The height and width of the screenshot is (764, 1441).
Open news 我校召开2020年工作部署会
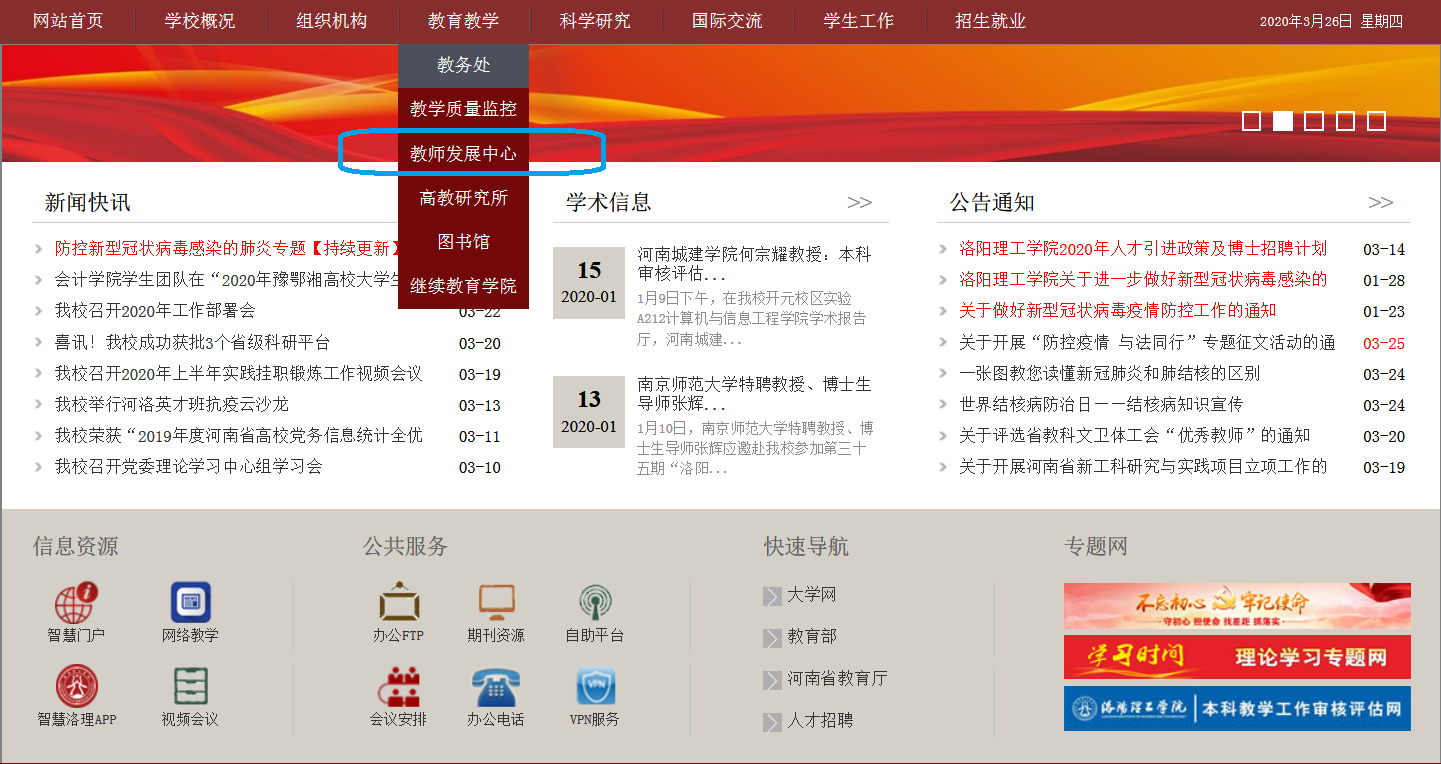click(x=155, y=311)
